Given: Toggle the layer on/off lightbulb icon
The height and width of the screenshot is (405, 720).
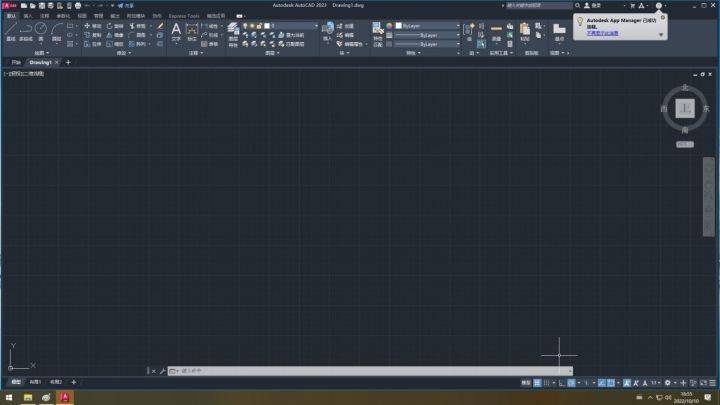Looking at the screenshot, I should (245, 26).
